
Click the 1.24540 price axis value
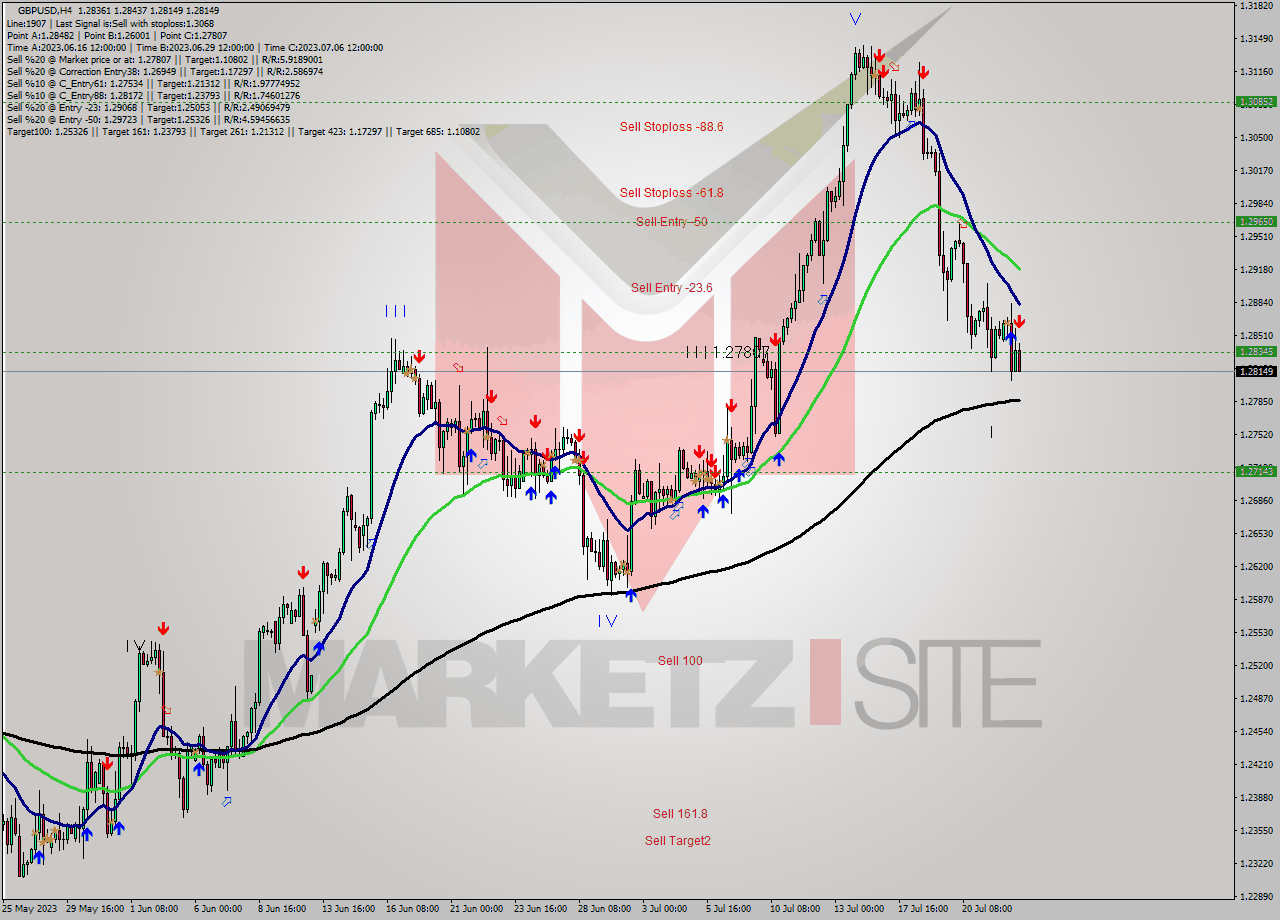[1255, 732]
